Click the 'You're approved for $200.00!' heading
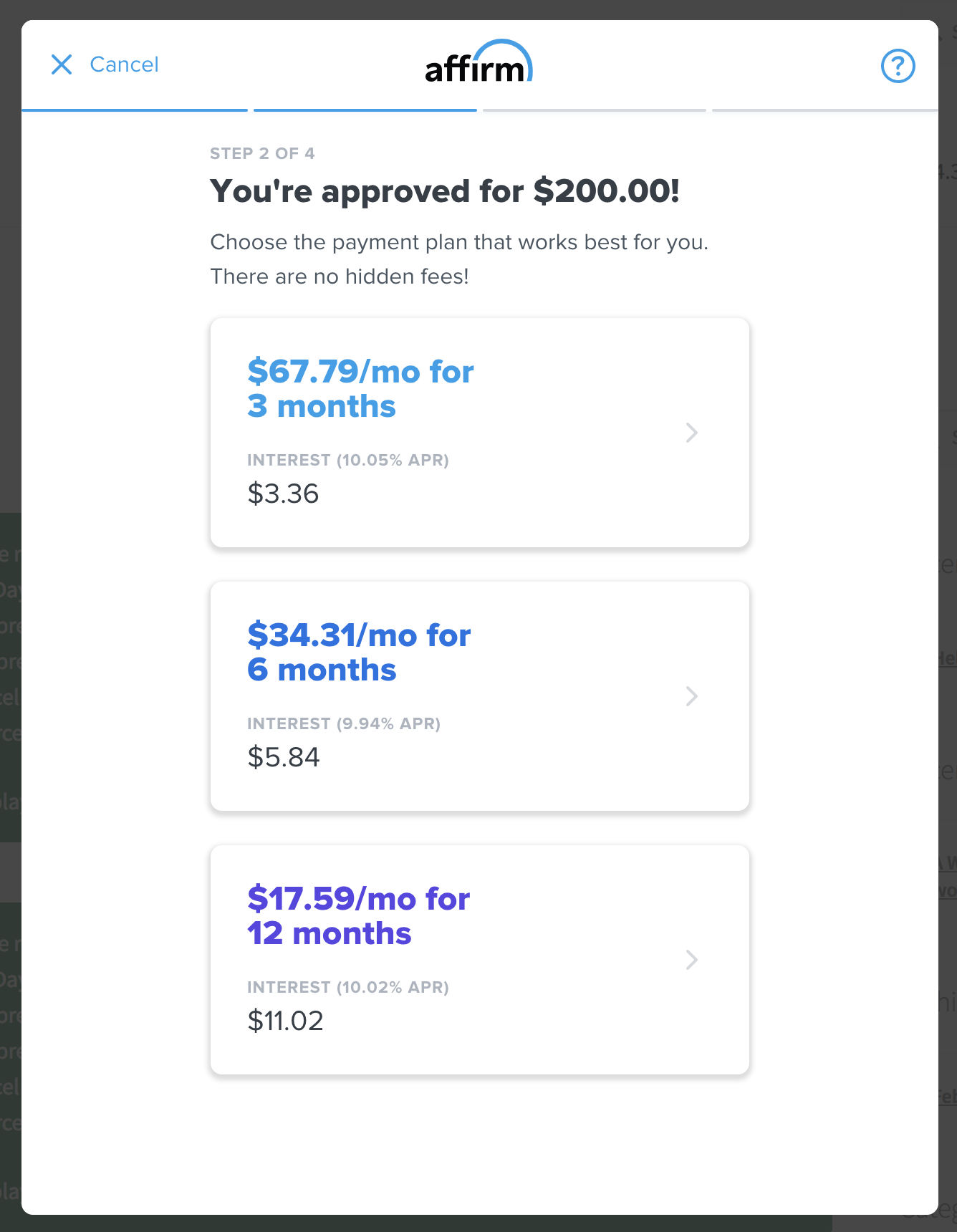This screenshot has height=1232, width=957. pyautogui.click(x=444, y=191)
